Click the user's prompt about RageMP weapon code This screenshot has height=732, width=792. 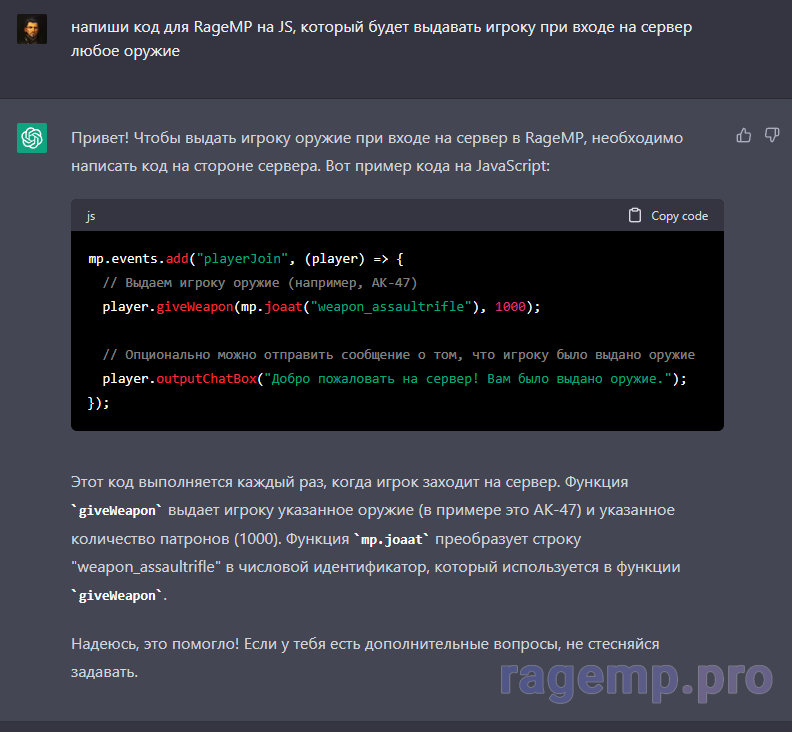[x=380, y=38]
